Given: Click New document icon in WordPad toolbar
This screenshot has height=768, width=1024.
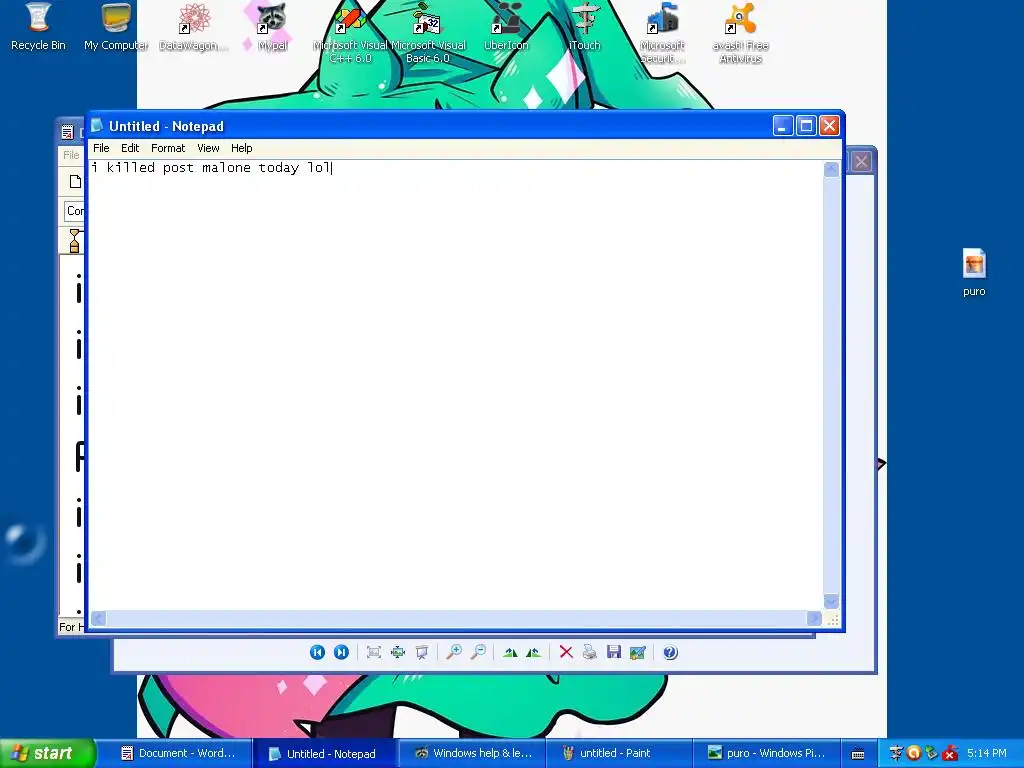Looking at the screenshot, I should click(75, 182).
